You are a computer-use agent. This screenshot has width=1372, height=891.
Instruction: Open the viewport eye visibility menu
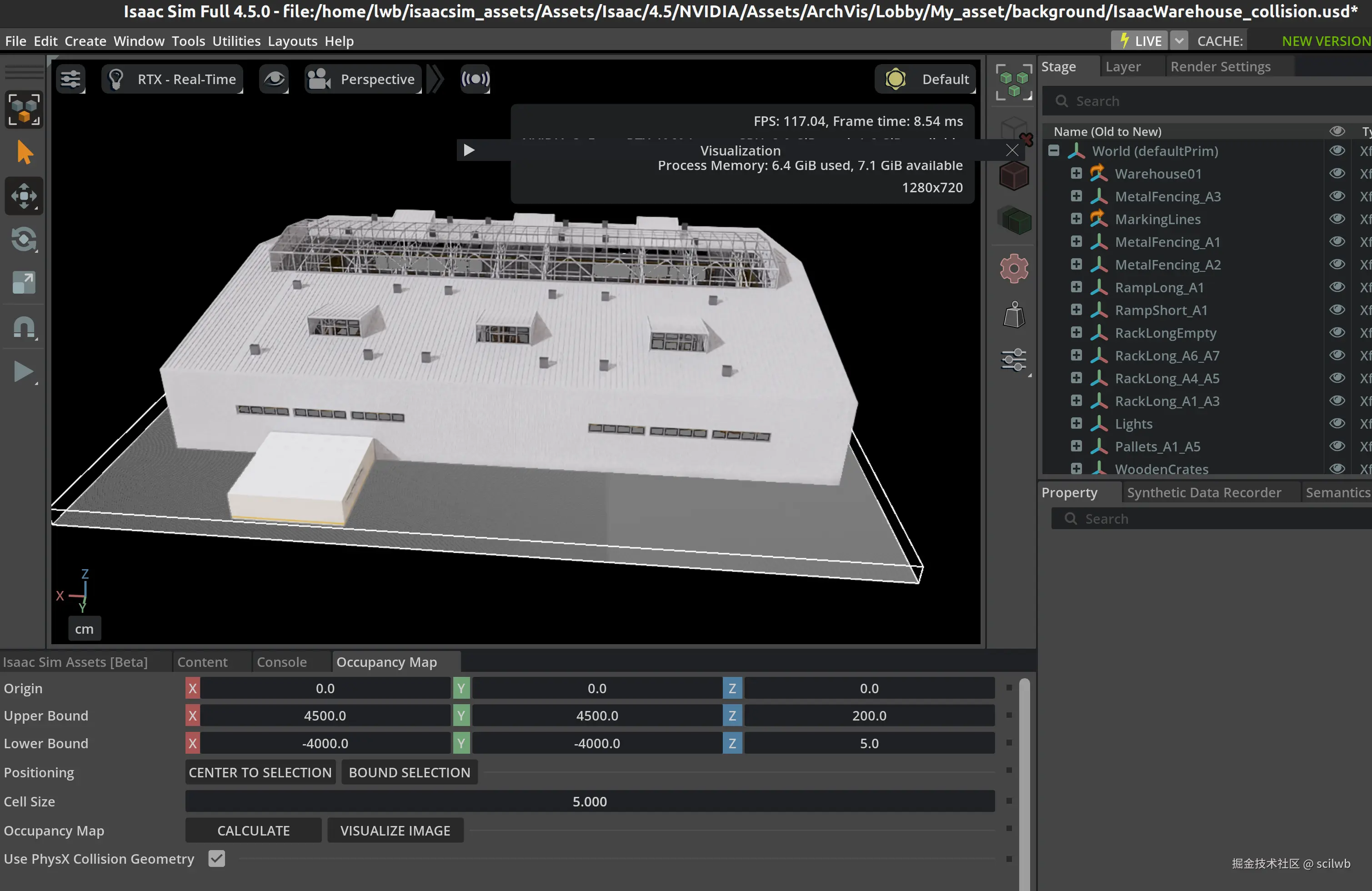click(274, 79)
